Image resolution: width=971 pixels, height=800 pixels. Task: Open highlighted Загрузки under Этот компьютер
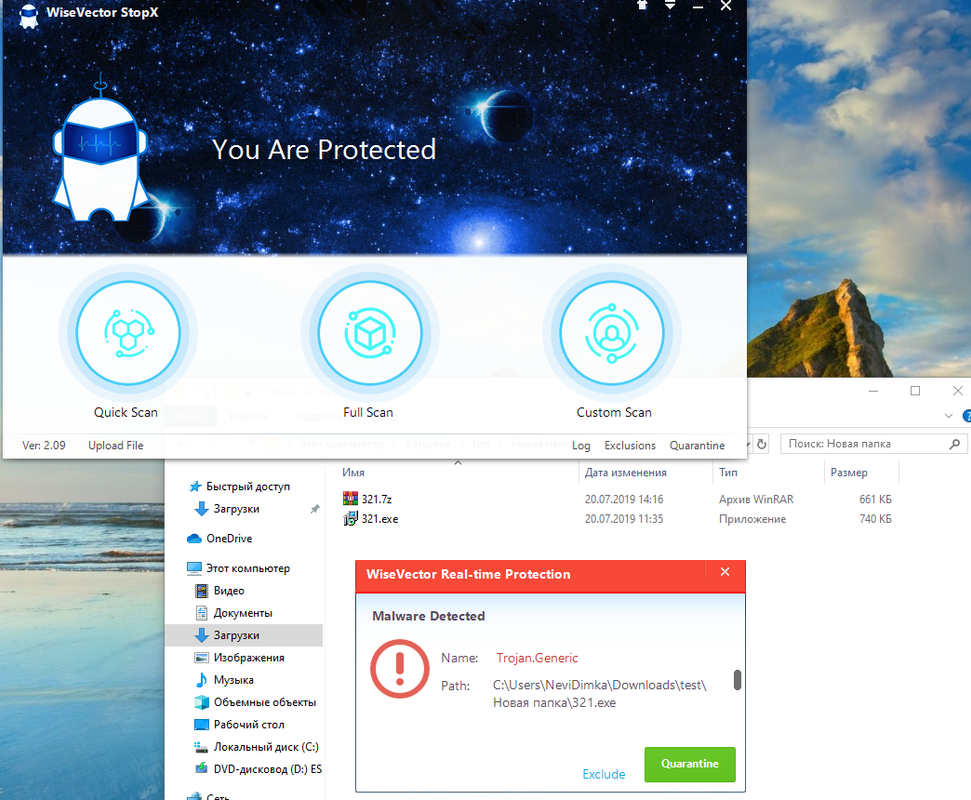point(243,635)
